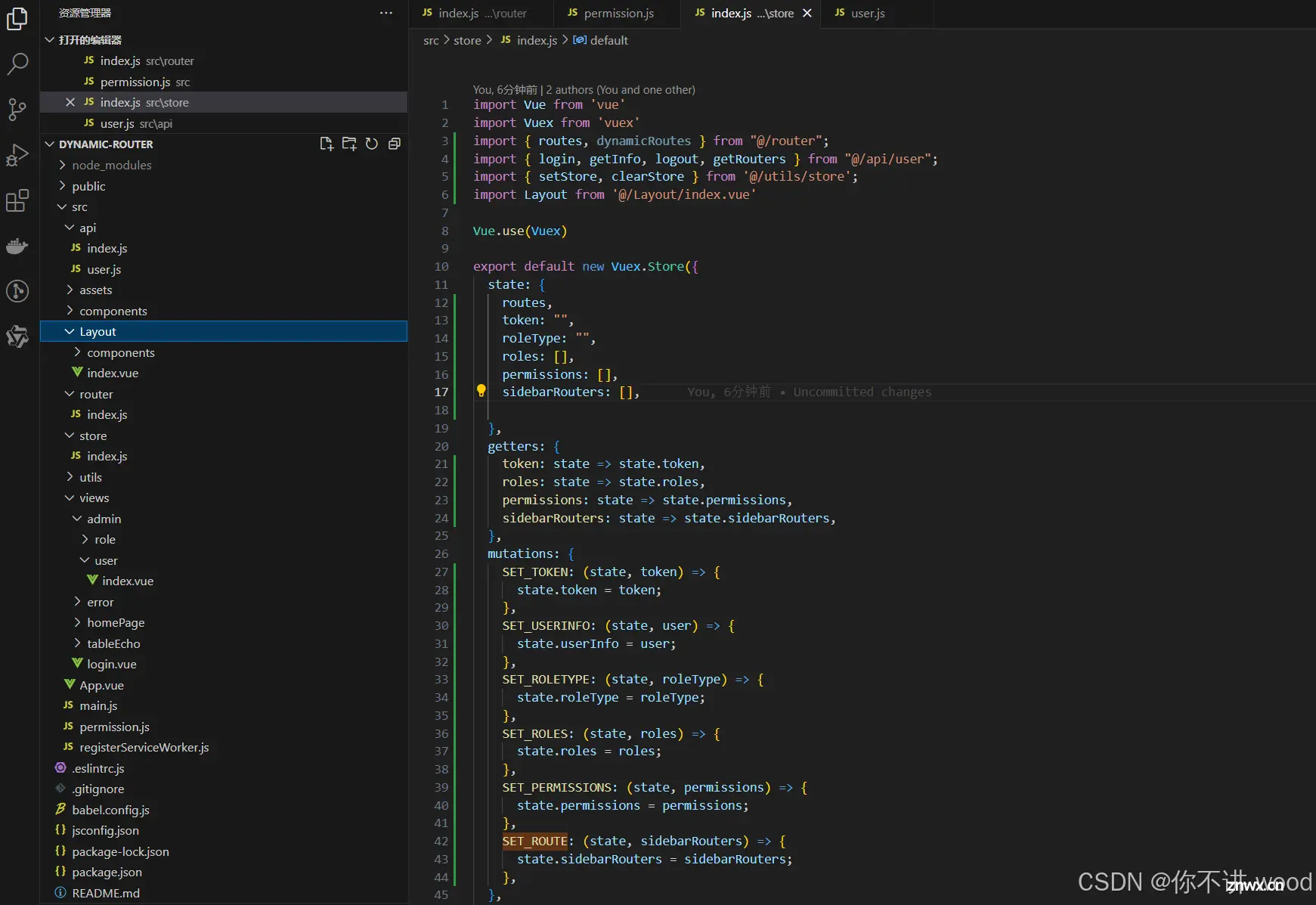Open the Docker view in activity bar
Screen dimensions: 1316x905
click(x=17, y=246)
